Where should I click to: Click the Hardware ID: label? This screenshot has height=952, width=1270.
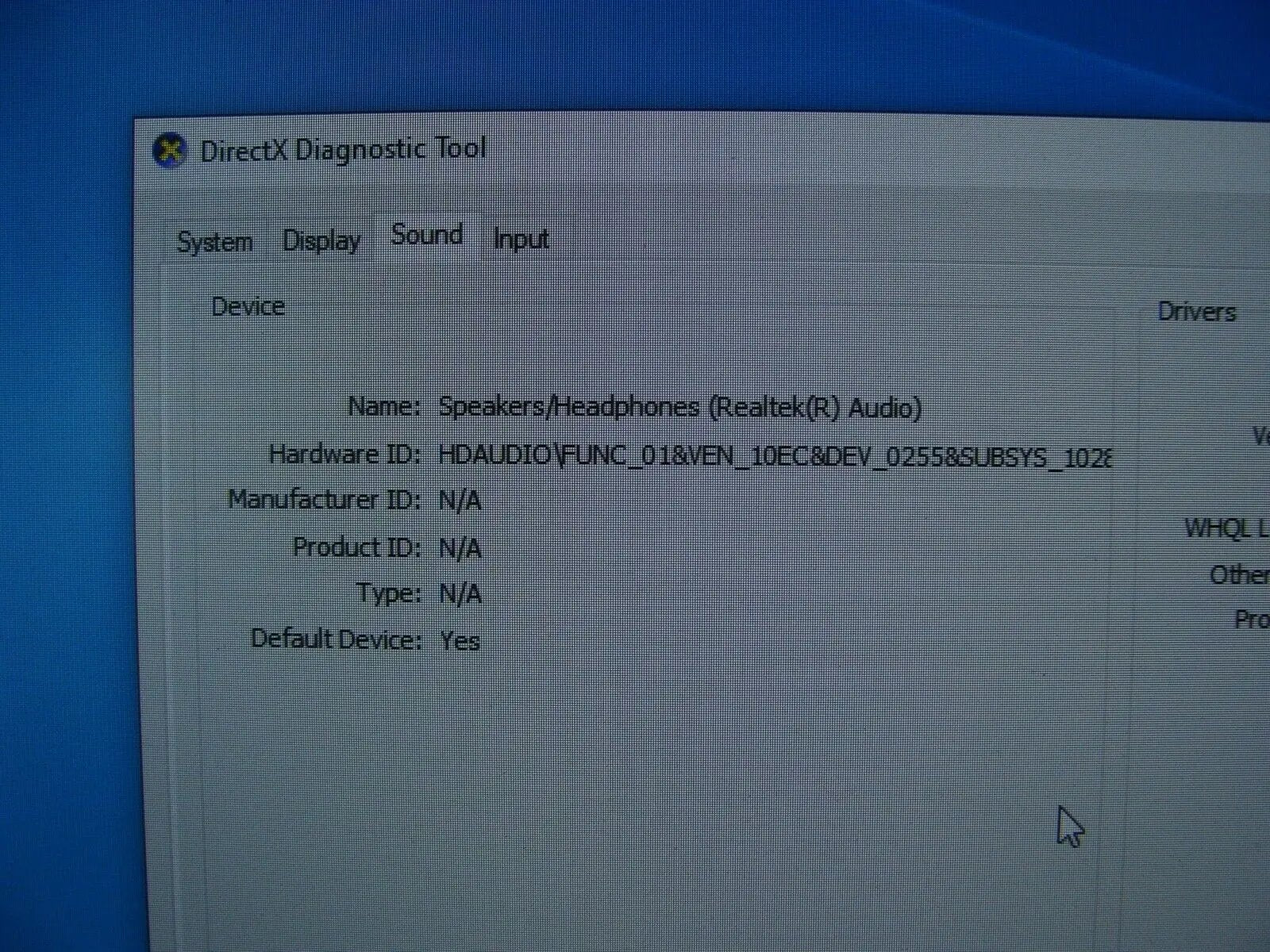[344, 455]
